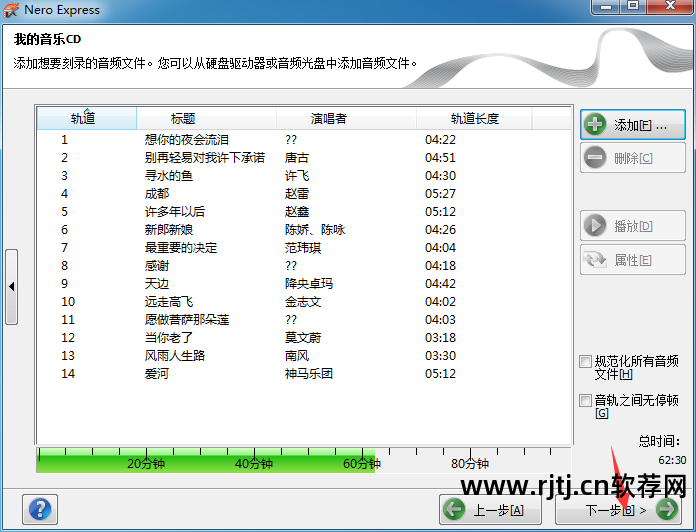Expand the left side panel arrow

pos(12,287)
